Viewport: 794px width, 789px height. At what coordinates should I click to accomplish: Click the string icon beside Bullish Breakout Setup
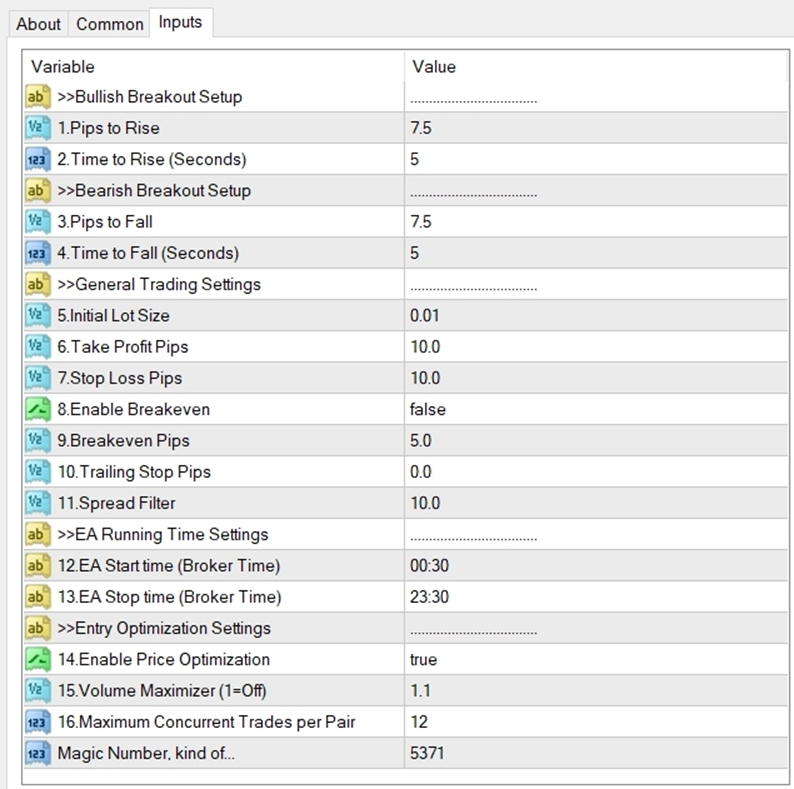pos(37,96)
